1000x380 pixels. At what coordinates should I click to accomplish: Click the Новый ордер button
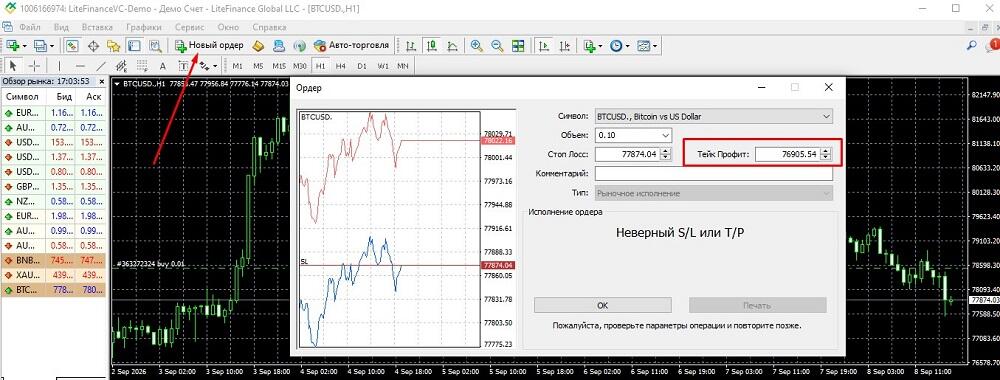[209, 46]
